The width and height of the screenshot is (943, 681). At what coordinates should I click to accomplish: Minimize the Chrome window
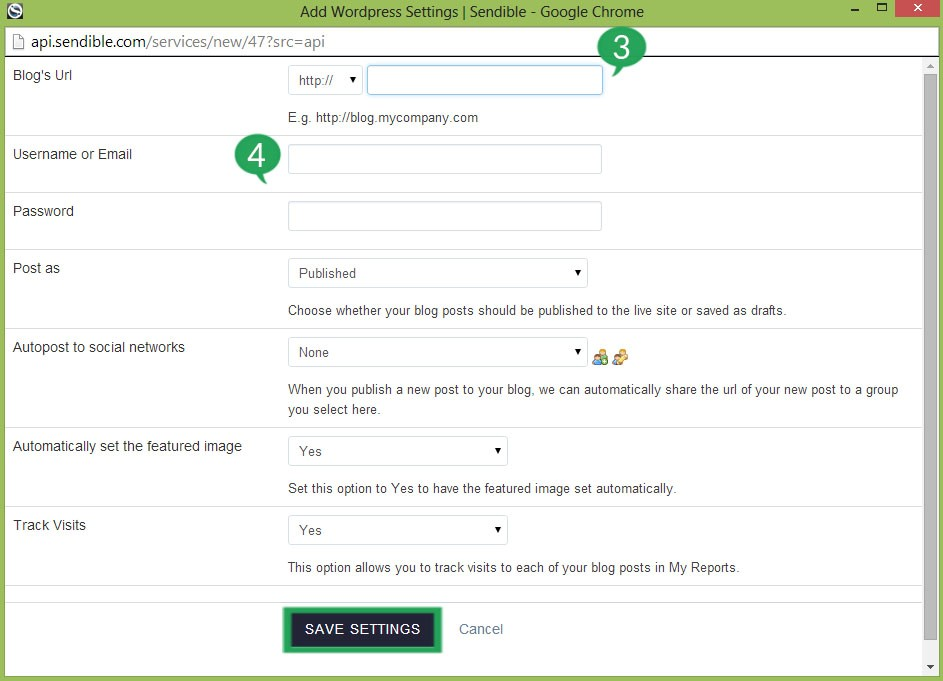[855, 10]
